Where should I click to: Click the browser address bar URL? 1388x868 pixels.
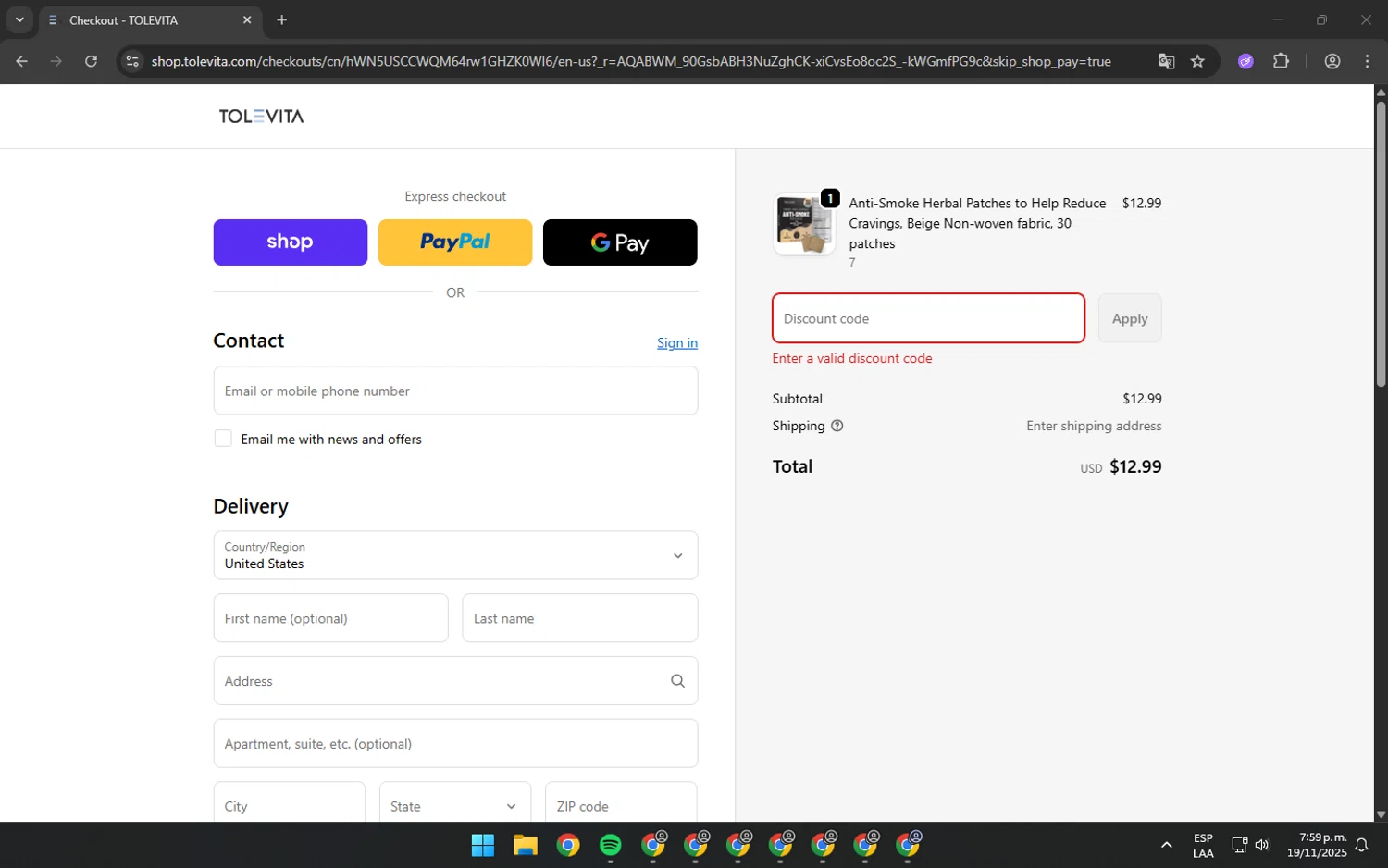[x=631, y=61]
